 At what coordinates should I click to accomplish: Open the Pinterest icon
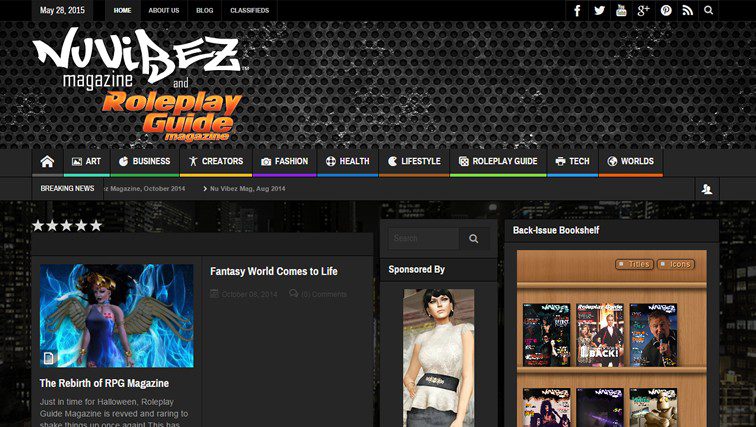click(x=666, y=10)
